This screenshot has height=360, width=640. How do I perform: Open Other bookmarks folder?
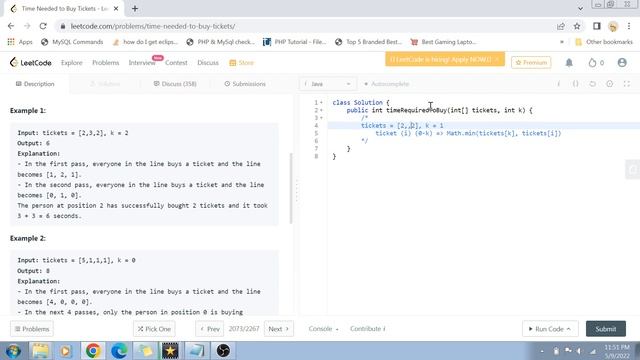pos(604,42)
